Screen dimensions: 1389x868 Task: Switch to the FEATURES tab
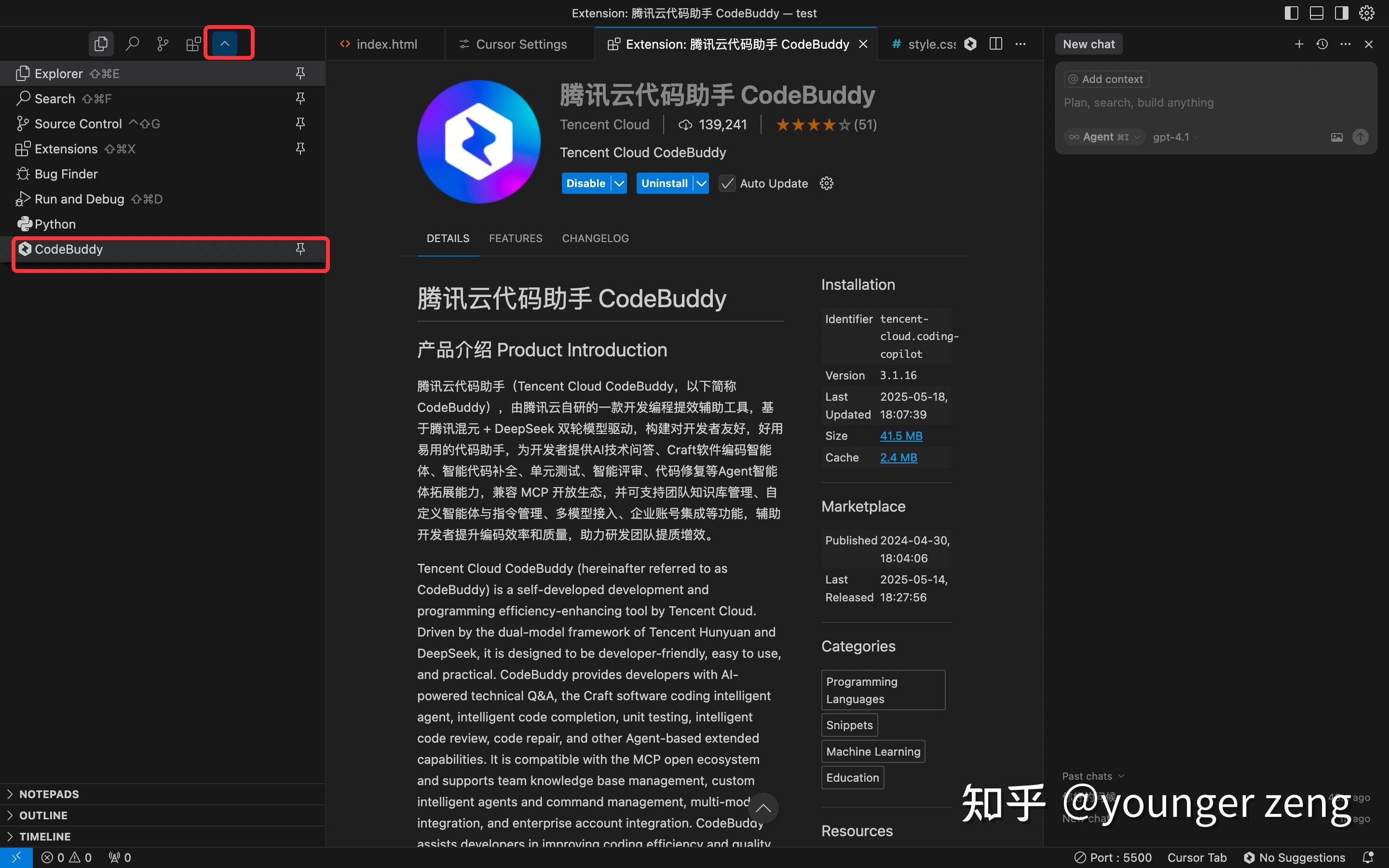click(515, 238)
